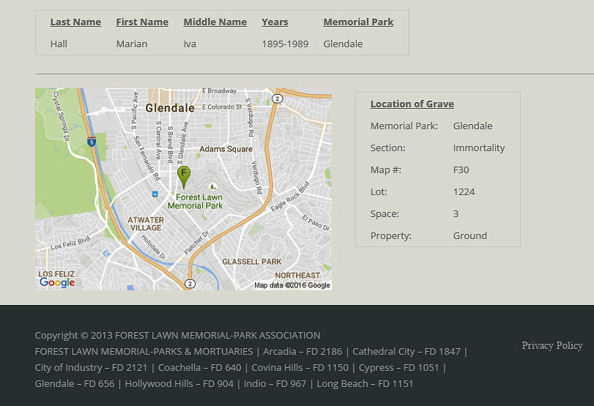
Task: Click the Los Feliz Blvd street label
Action: pyautogui.click(x=70, y=243)
